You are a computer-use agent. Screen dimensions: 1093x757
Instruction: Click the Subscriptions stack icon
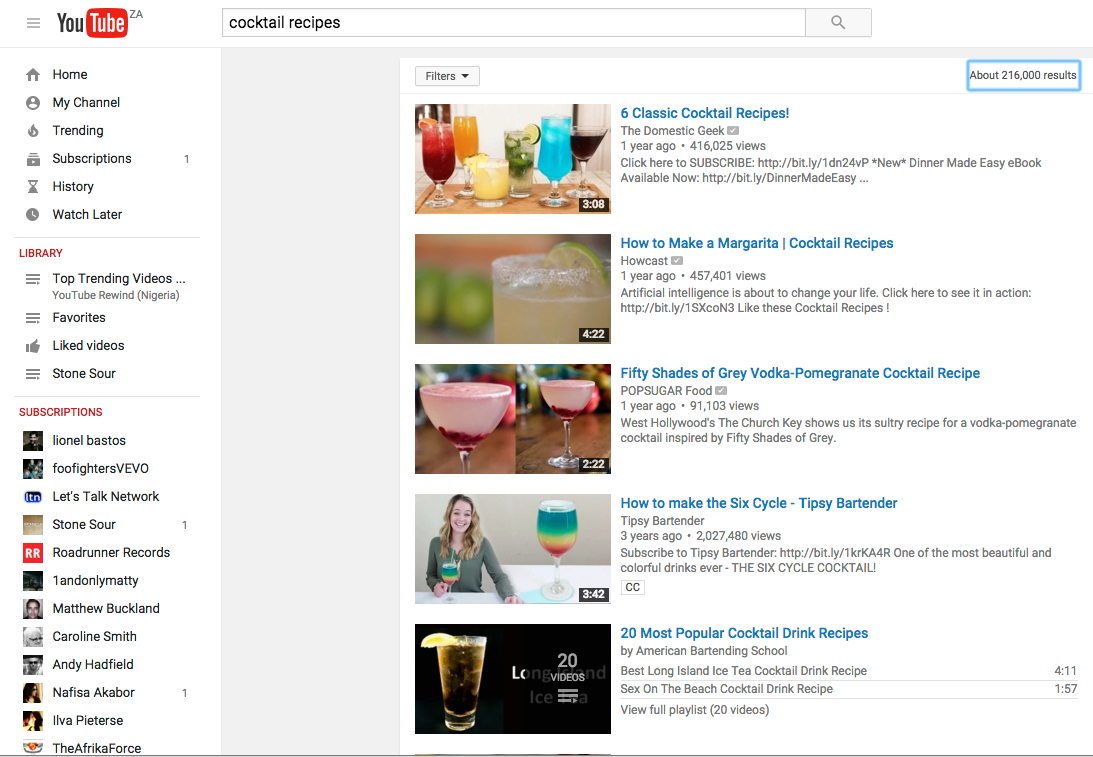point(33,159)
